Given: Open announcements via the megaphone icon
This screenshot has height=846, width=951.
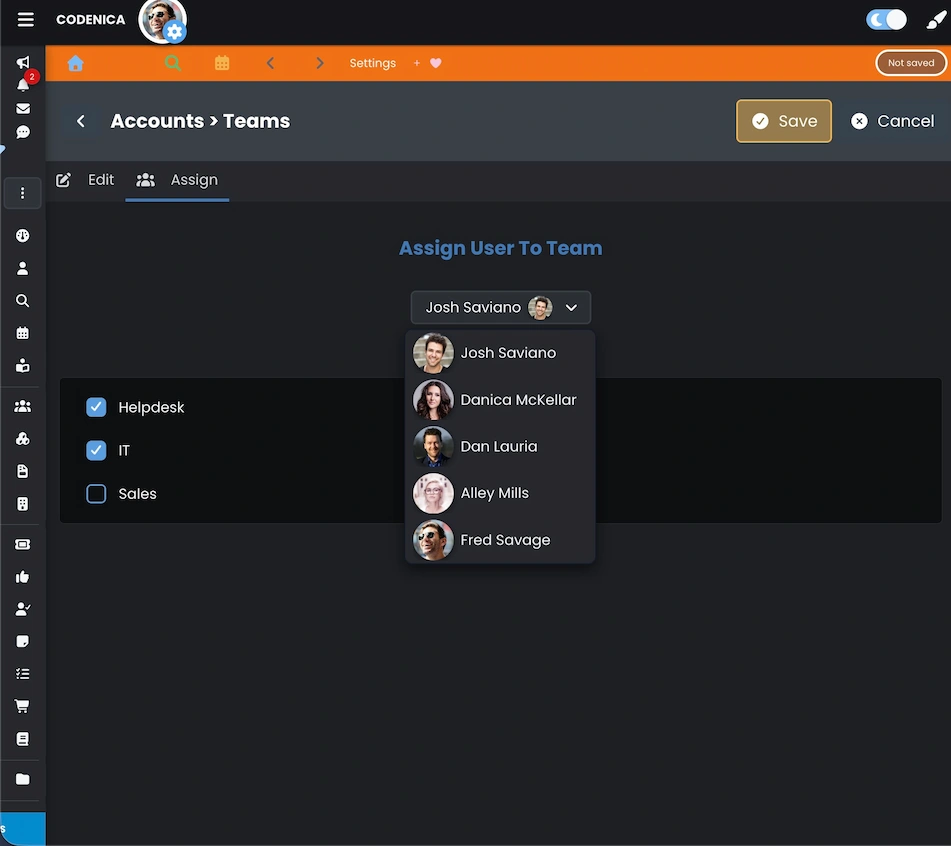Looking at the screenshot, I should click(x=22, y=61).
